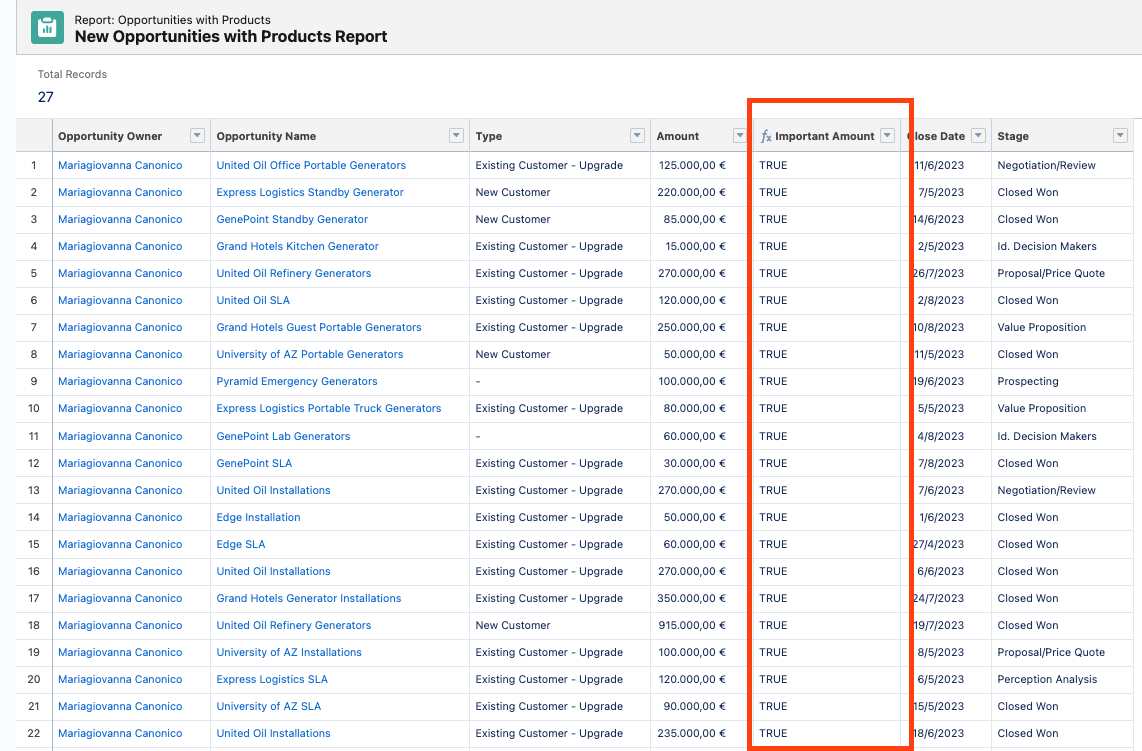
Task: Open the Close Date column dropdown
Action: [x=979, y=135]
